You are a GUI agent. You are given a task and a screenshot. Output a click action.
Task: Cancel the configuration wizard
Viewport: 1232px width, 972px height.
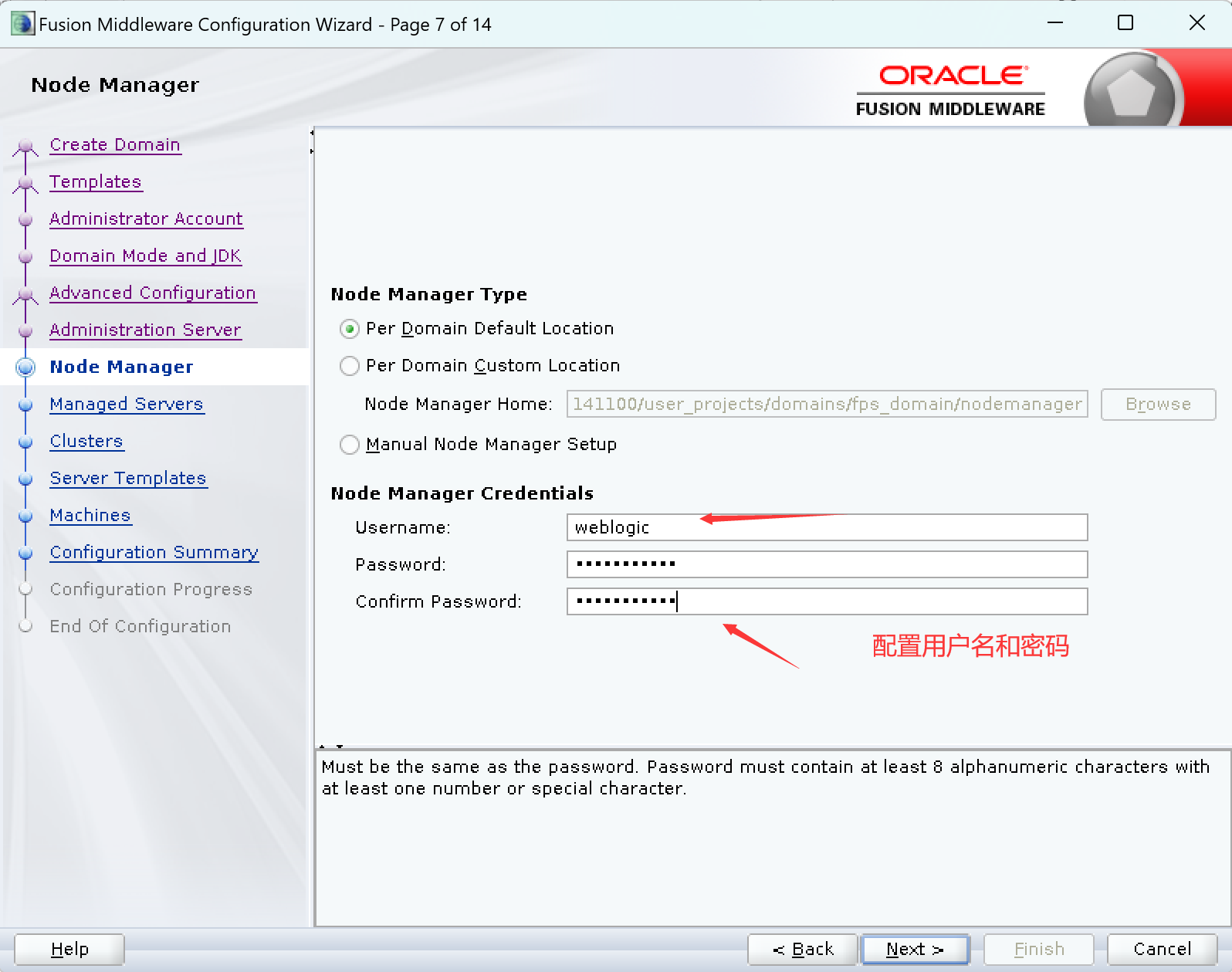click(1162, 950)
